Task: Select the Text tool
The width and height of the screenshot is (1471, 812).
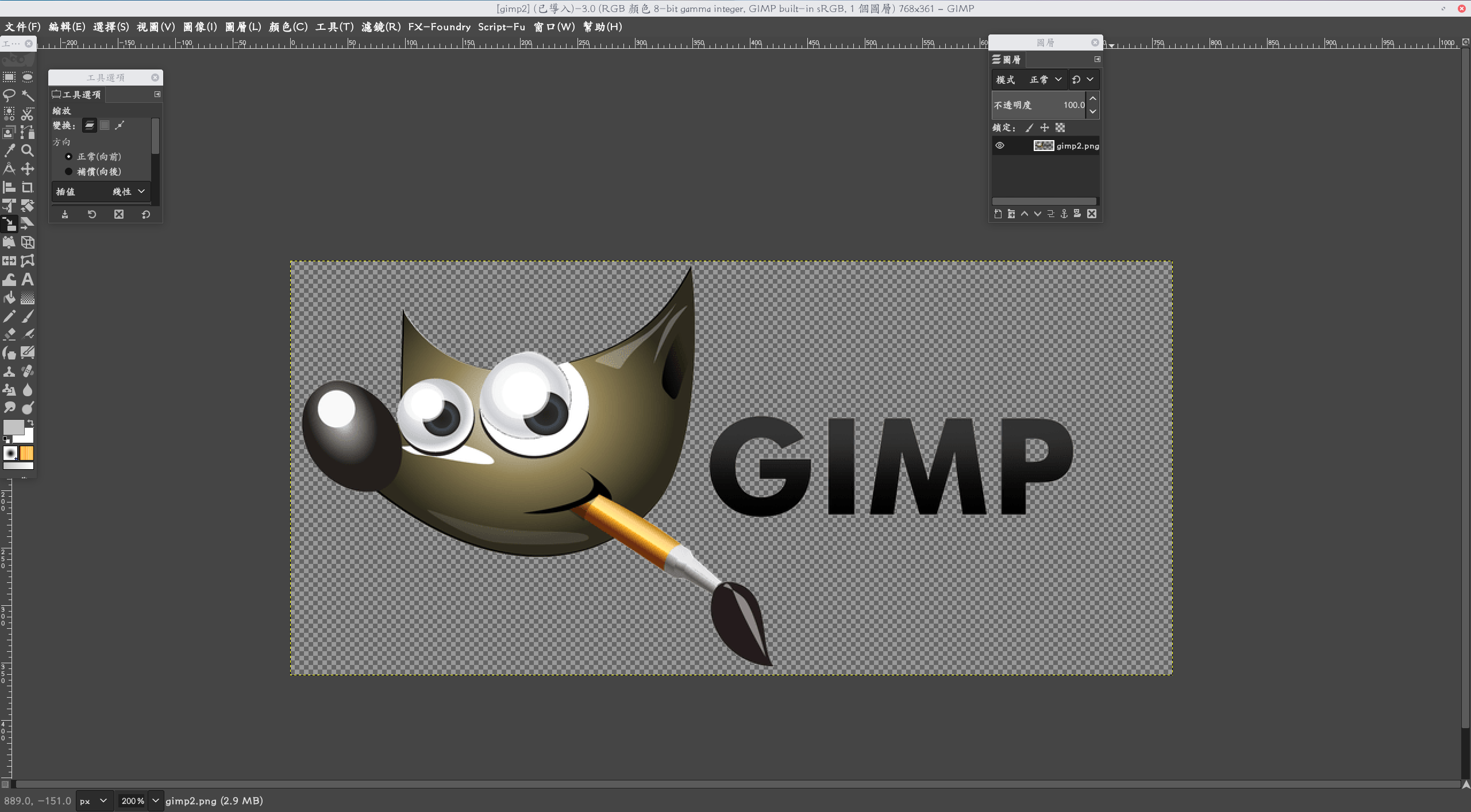Action: coord(28,280)
